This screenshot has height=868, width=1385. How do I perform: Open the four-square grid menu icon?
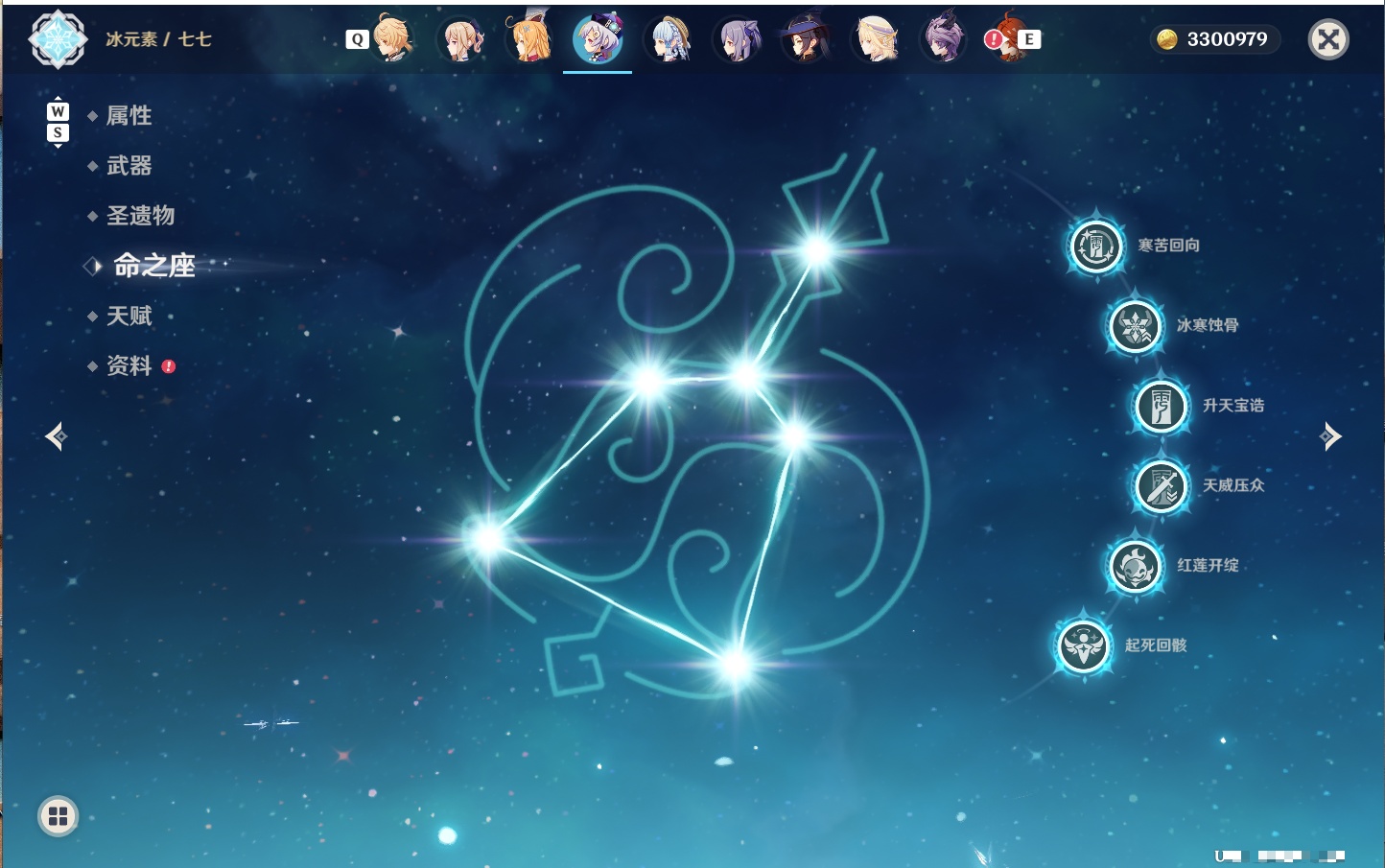tap(58, 816)
